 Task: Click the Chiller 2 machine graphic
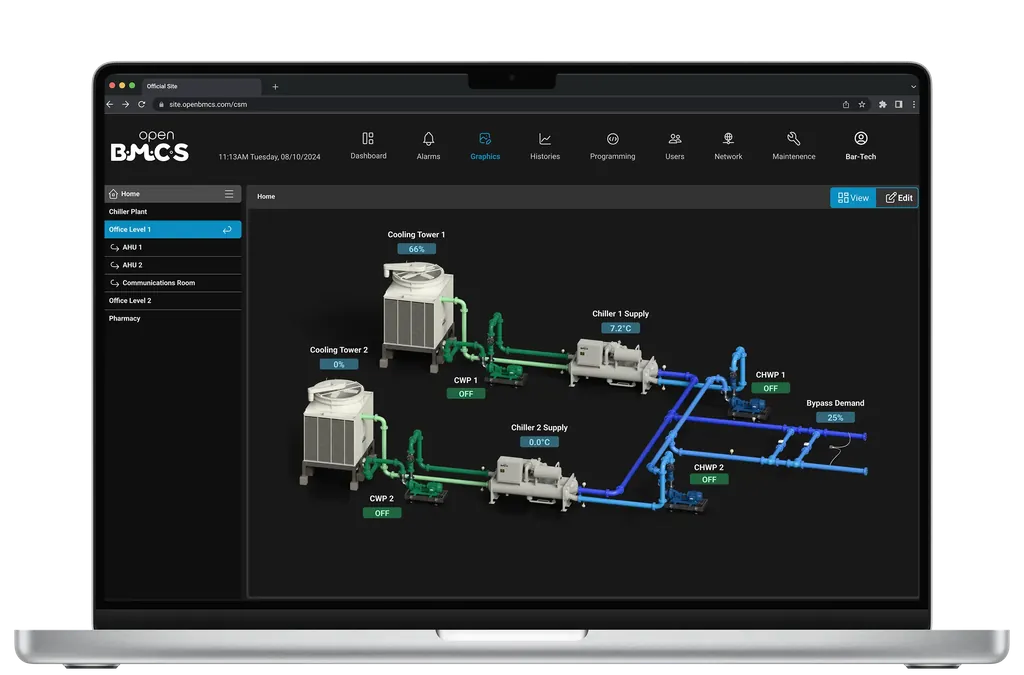click(534, 482)
